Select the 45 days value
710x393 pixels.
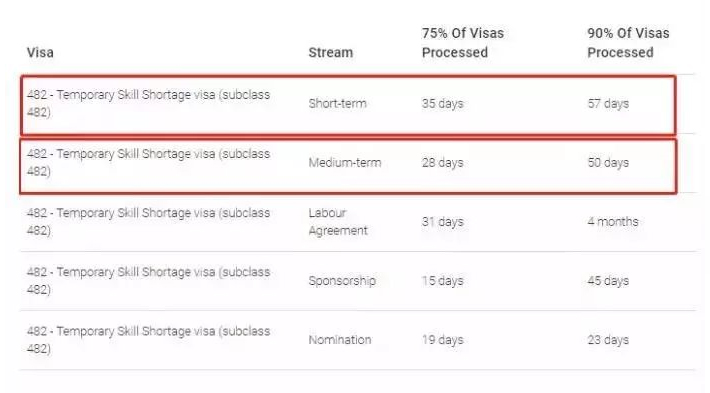coord(608,281)
